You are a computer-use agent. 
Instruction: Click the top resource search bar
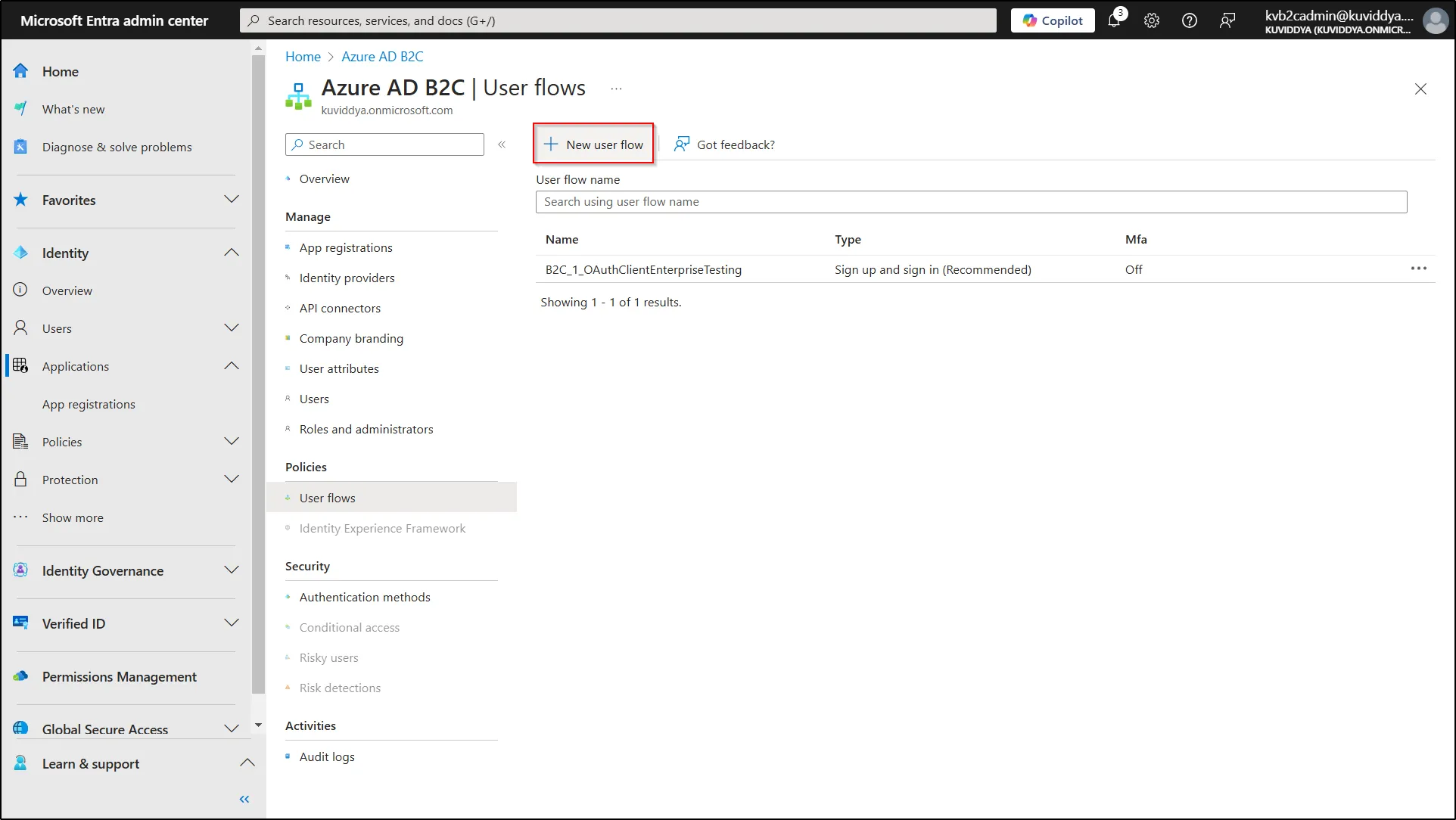click(618, 20)
